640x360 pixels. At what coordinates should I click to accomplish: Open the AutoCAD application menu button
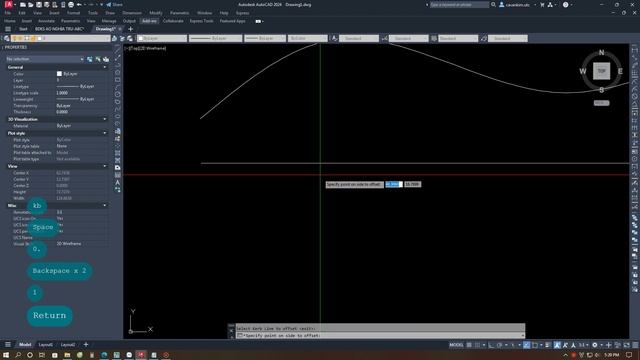click(x=9, y=4)
